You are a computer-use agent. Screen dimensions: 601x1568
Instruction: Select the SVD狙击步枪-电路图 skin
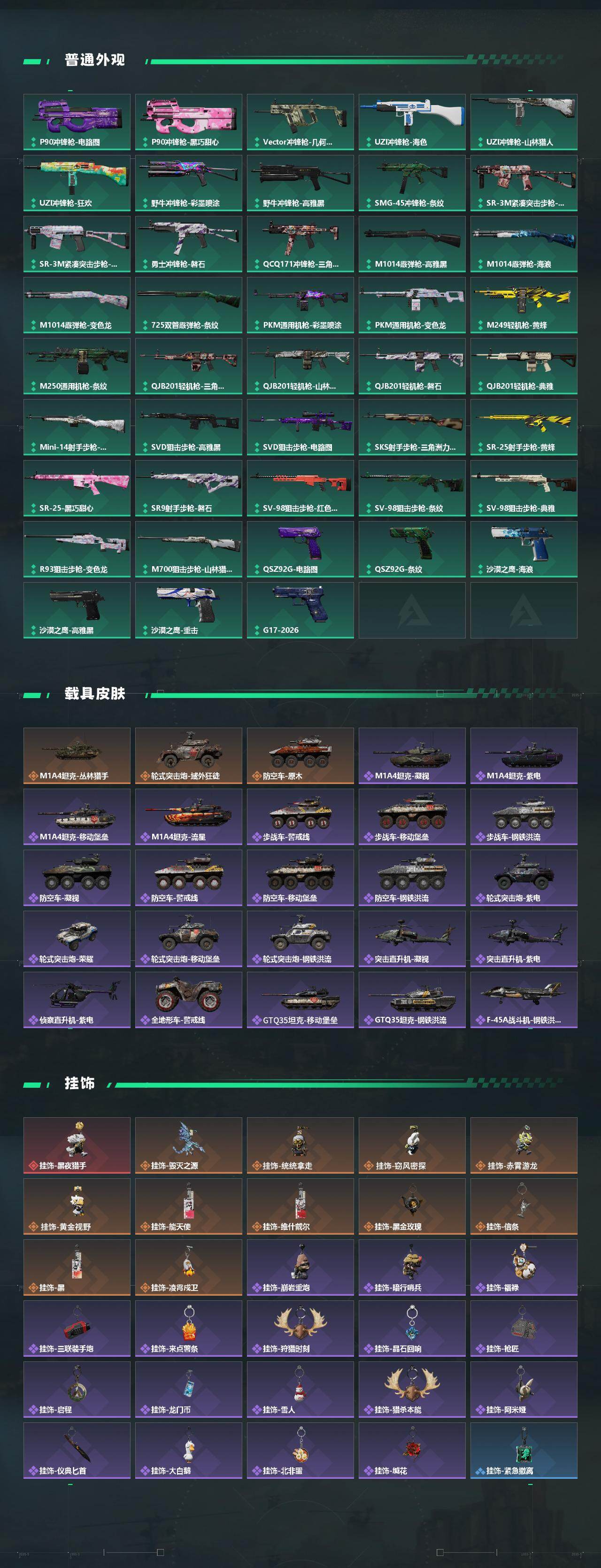[x=300, y=427]
